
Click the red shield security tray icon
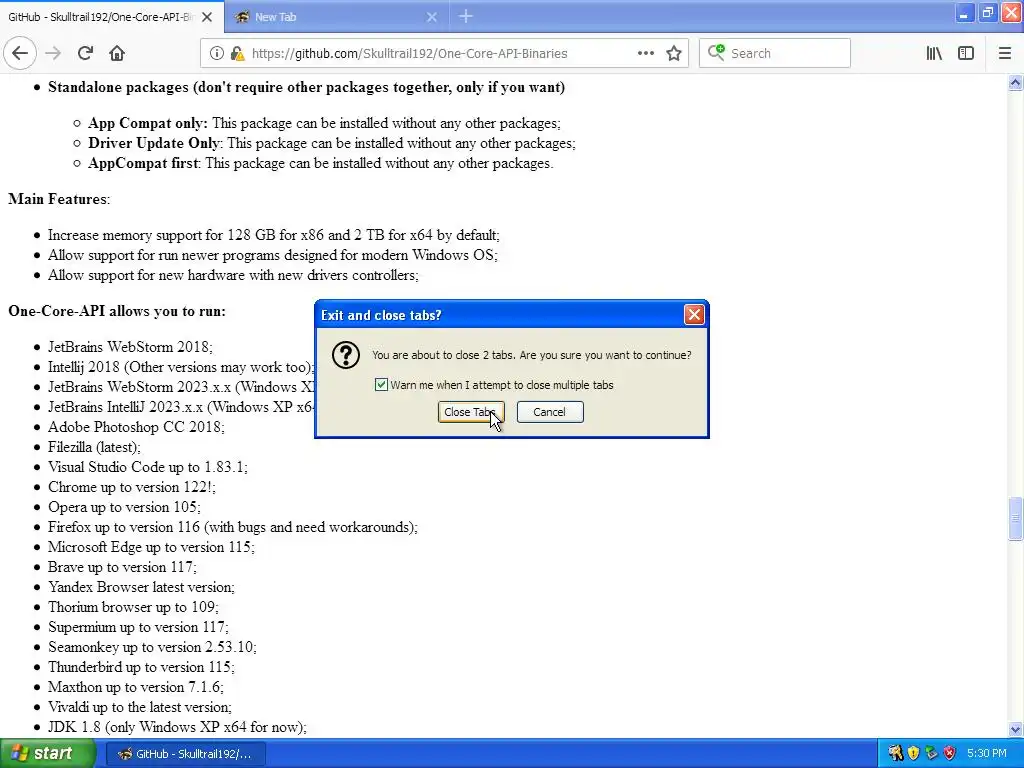(x=950, y=754)
